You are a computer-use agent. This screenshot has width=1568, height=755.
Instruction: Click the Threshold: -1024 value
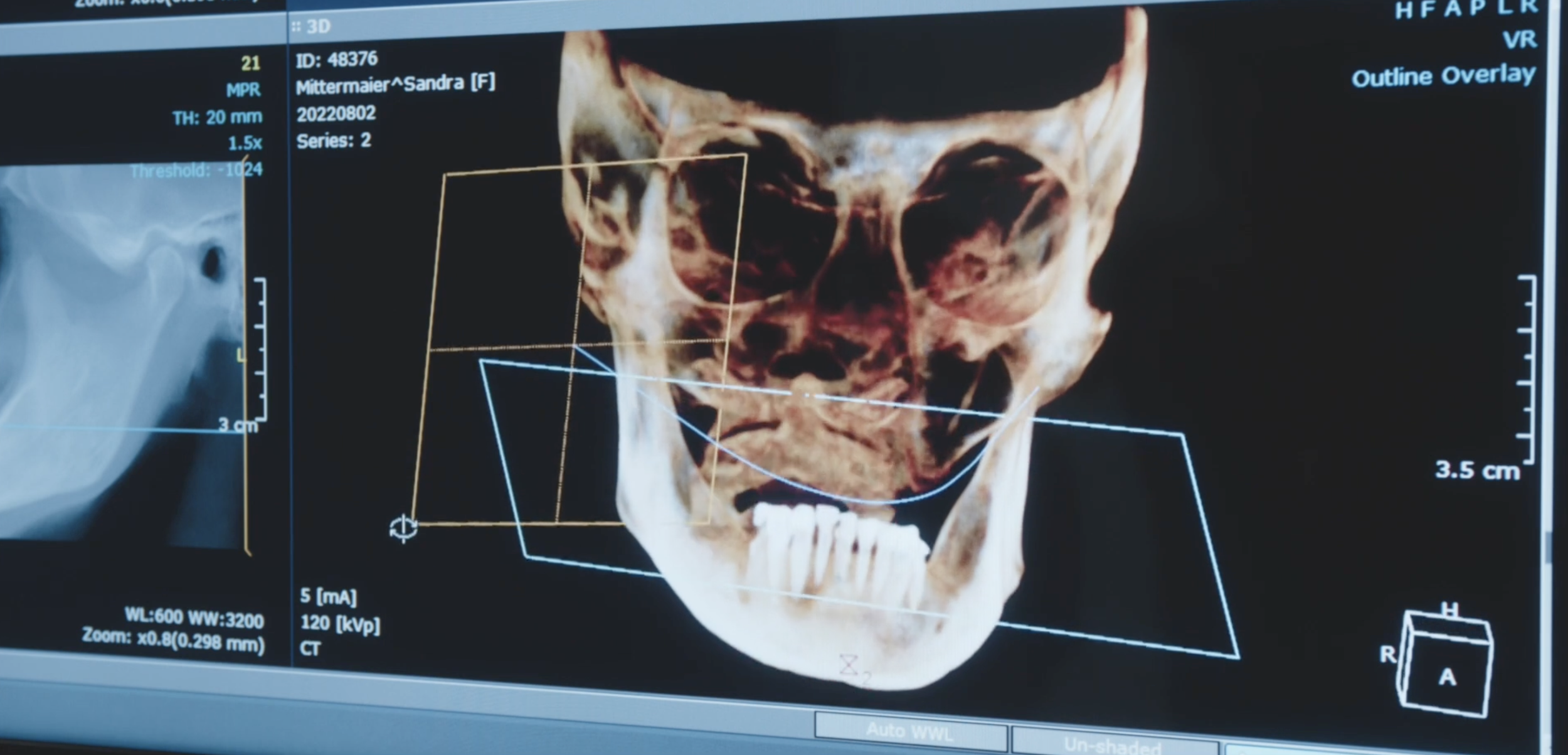[x=196, y=170]
